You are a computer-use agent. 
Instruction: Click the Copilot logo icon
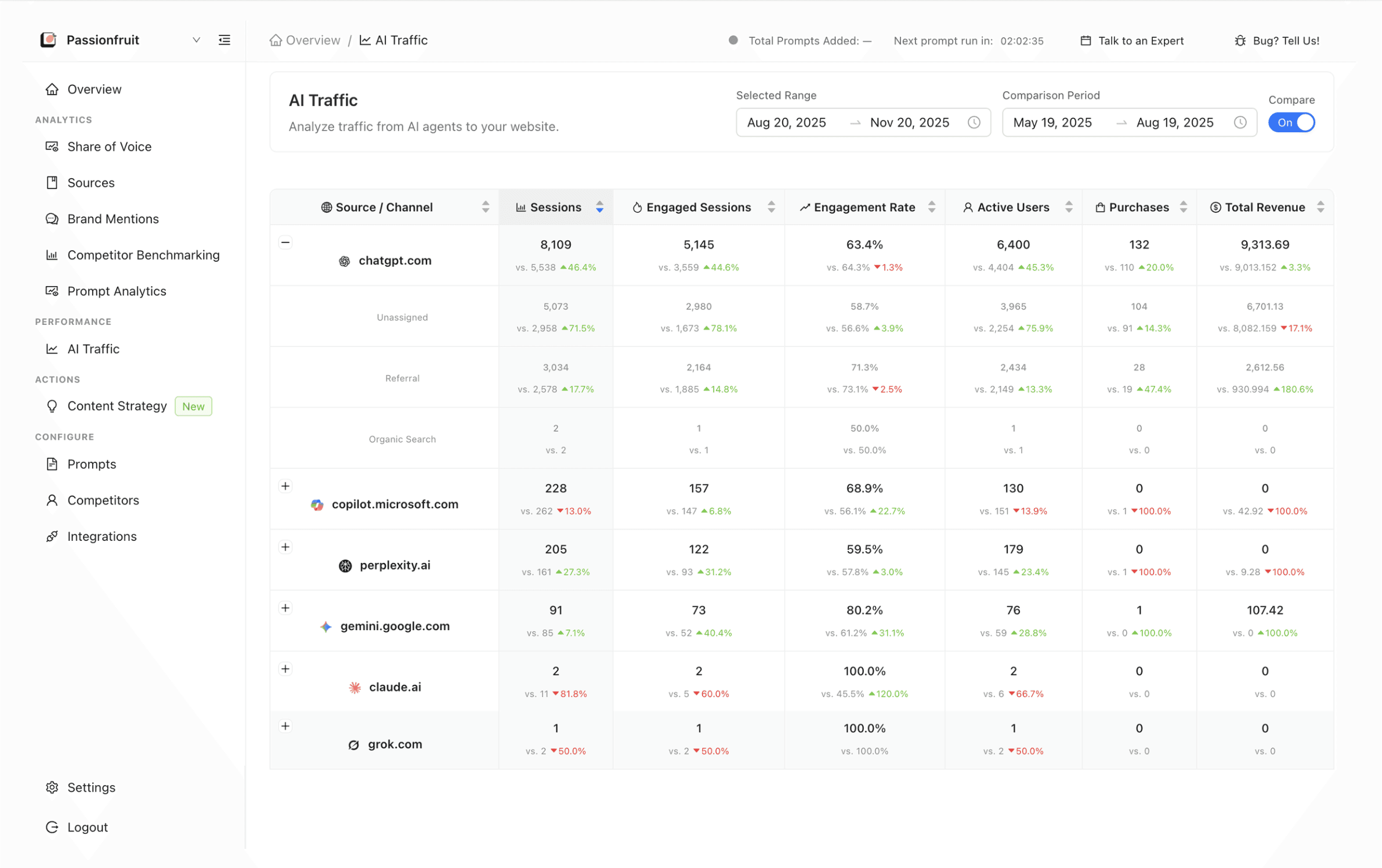317,505
